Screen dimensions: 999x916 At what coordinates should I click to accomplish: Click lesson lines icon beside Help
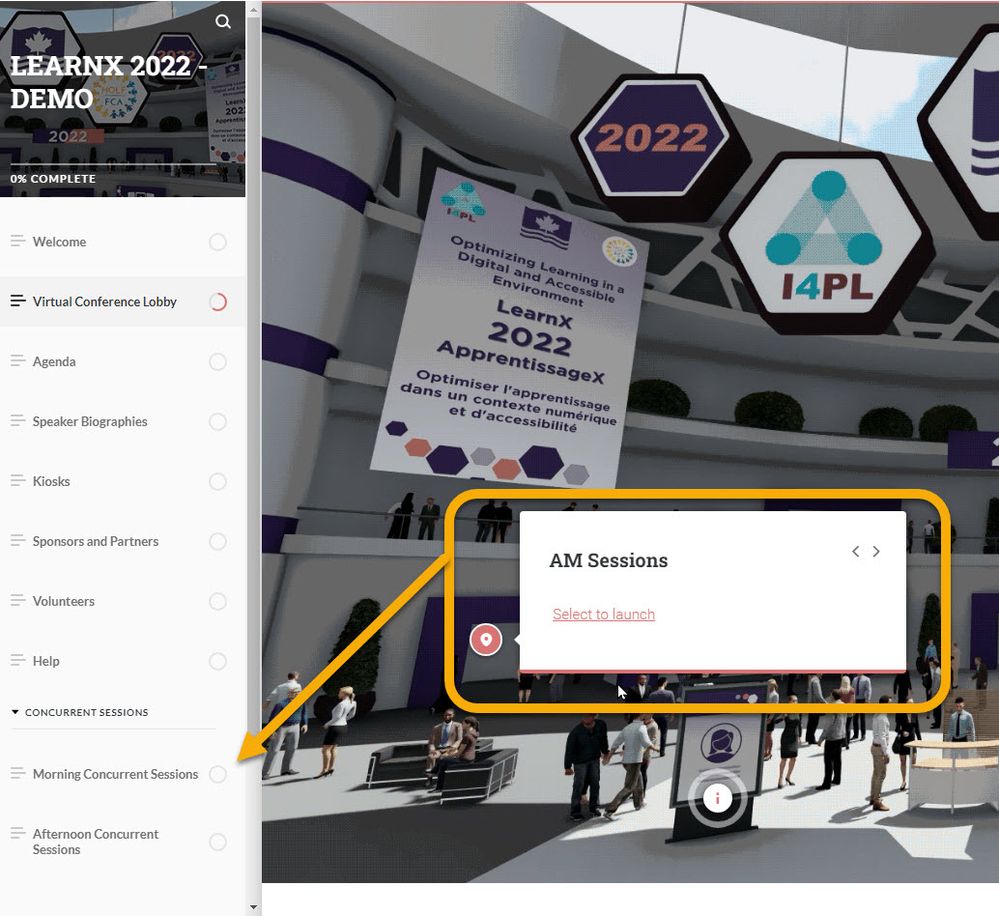pos(18,661)
